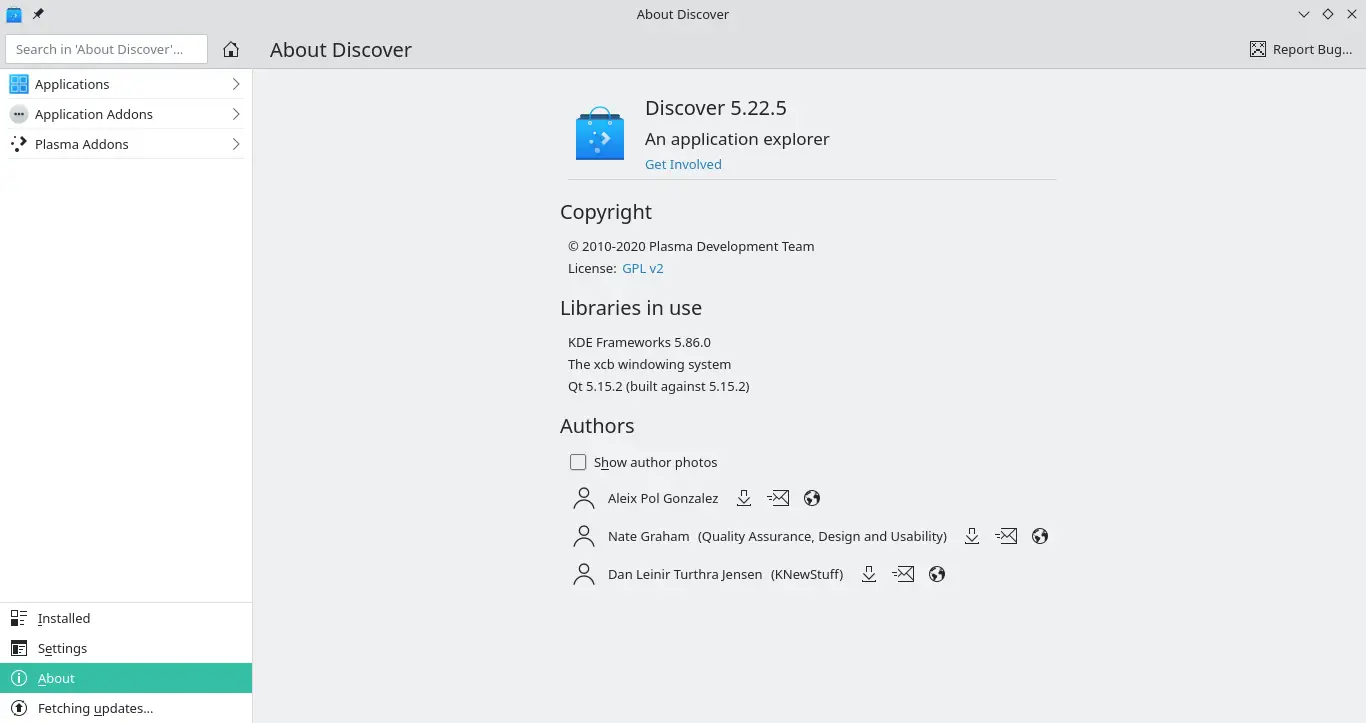
Task: Click the Discover shopping bag logo
Action: tap(600, 135)
